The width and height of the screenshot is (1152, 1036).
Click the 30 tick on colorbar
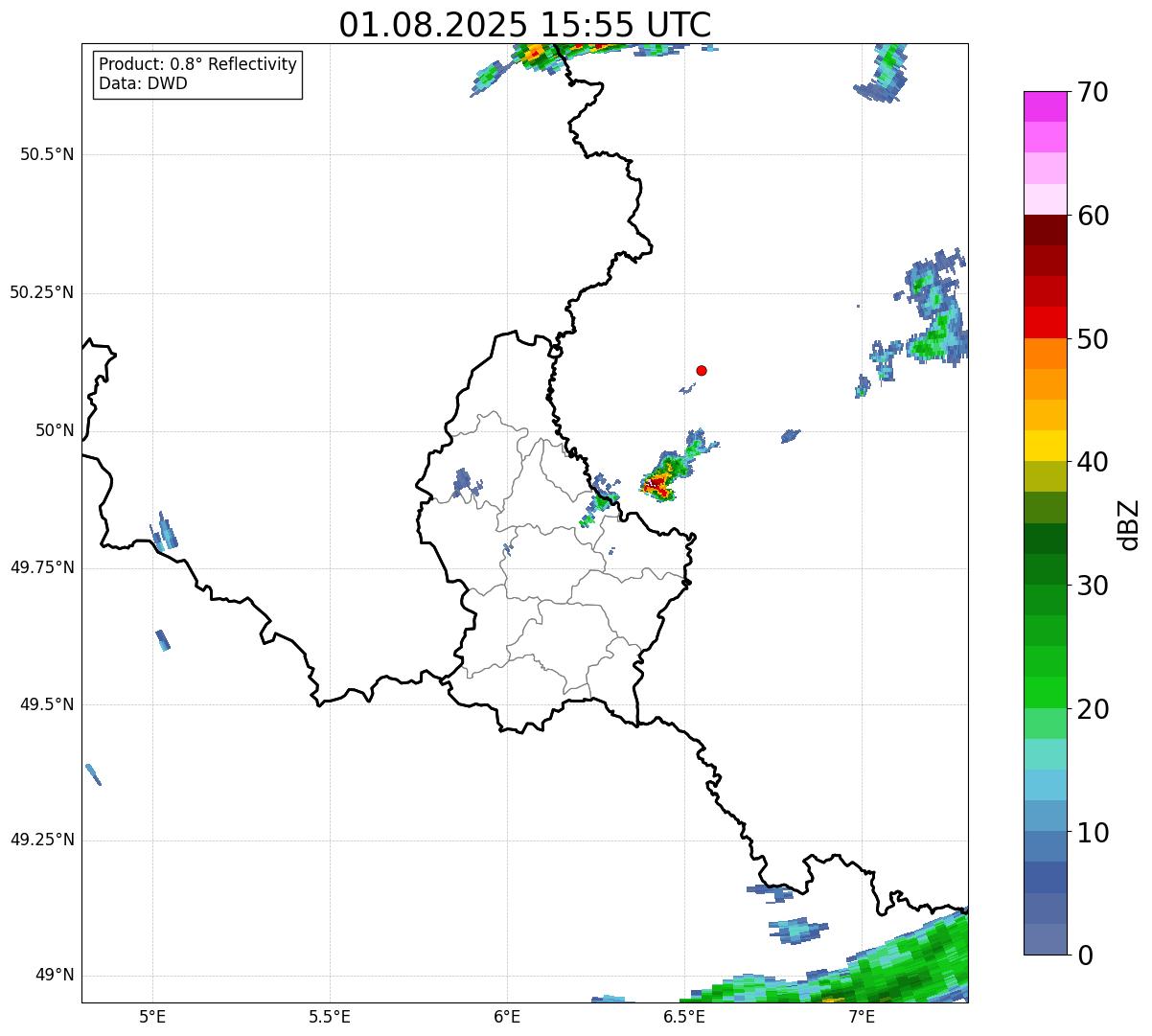click(x=1093, y=586)
